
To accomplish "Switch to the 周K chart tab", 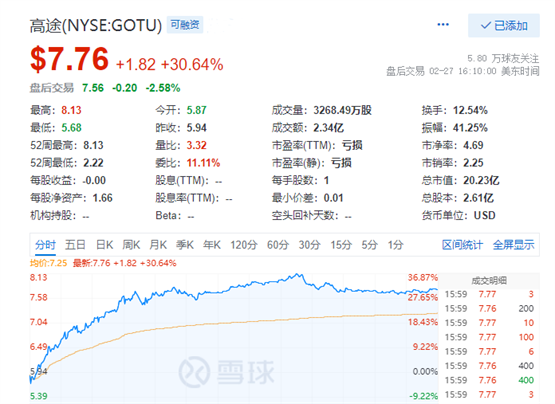I will (x=131, y=245).
